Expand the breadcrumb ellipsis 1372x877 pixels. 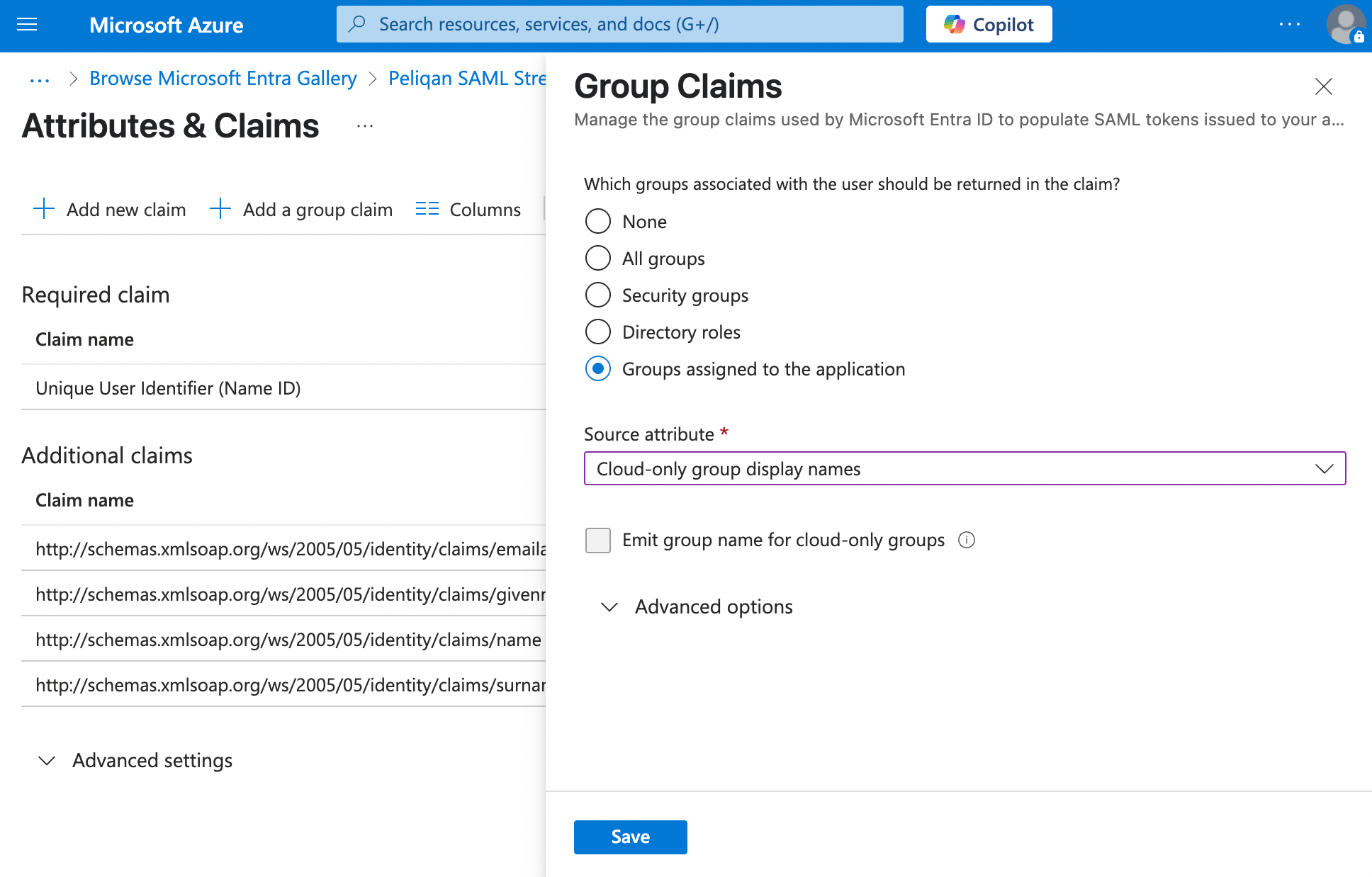[40, 79]
